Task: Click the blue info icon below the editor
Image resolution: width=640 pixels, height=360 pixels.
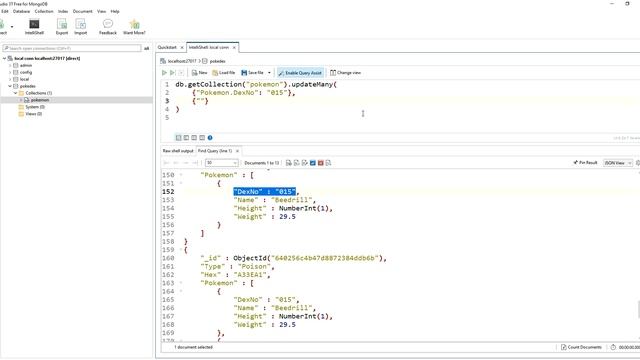Action: pyautogui.click(x=210, y=138)
